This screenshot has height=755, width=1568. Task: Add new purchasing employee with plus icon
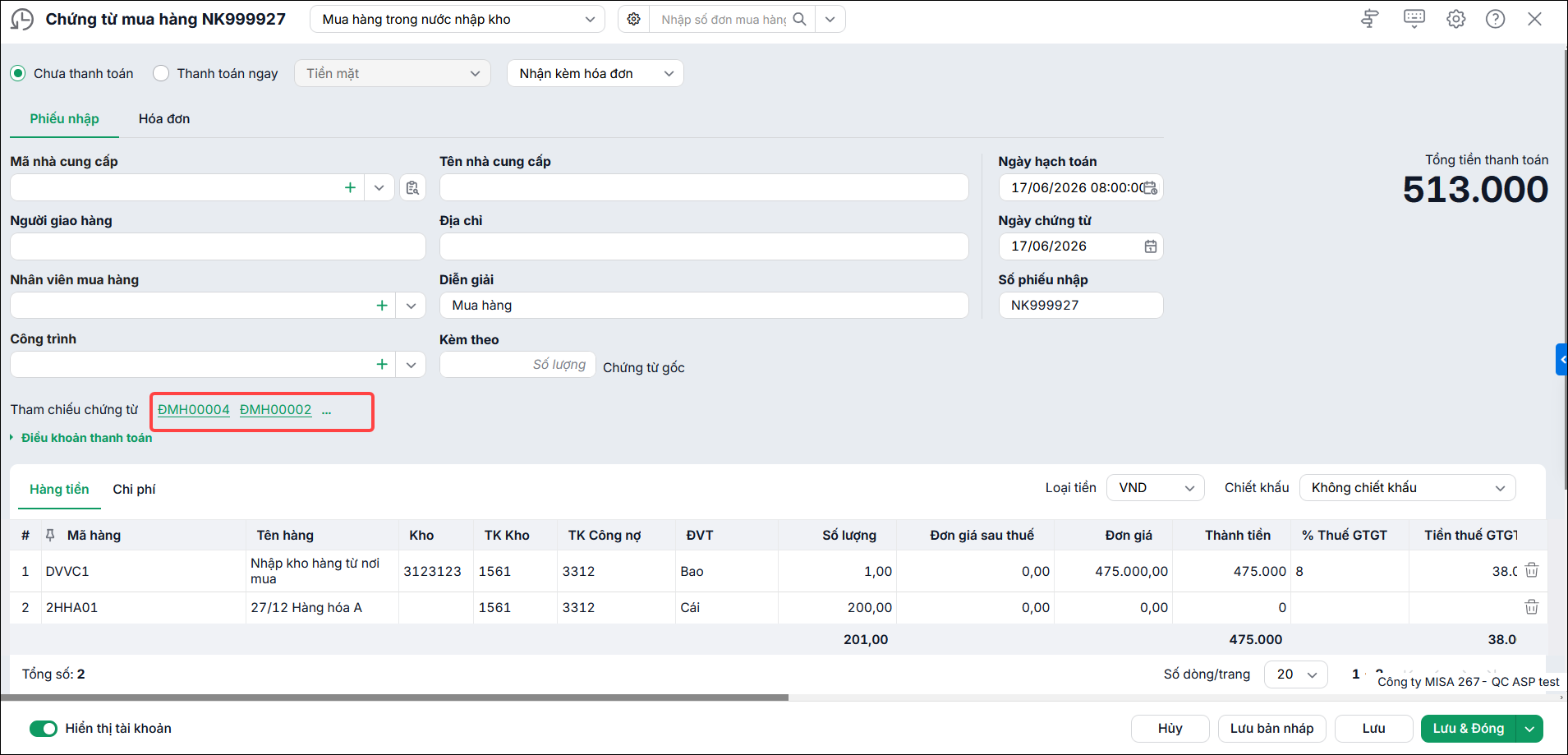[x=382, y=306]
